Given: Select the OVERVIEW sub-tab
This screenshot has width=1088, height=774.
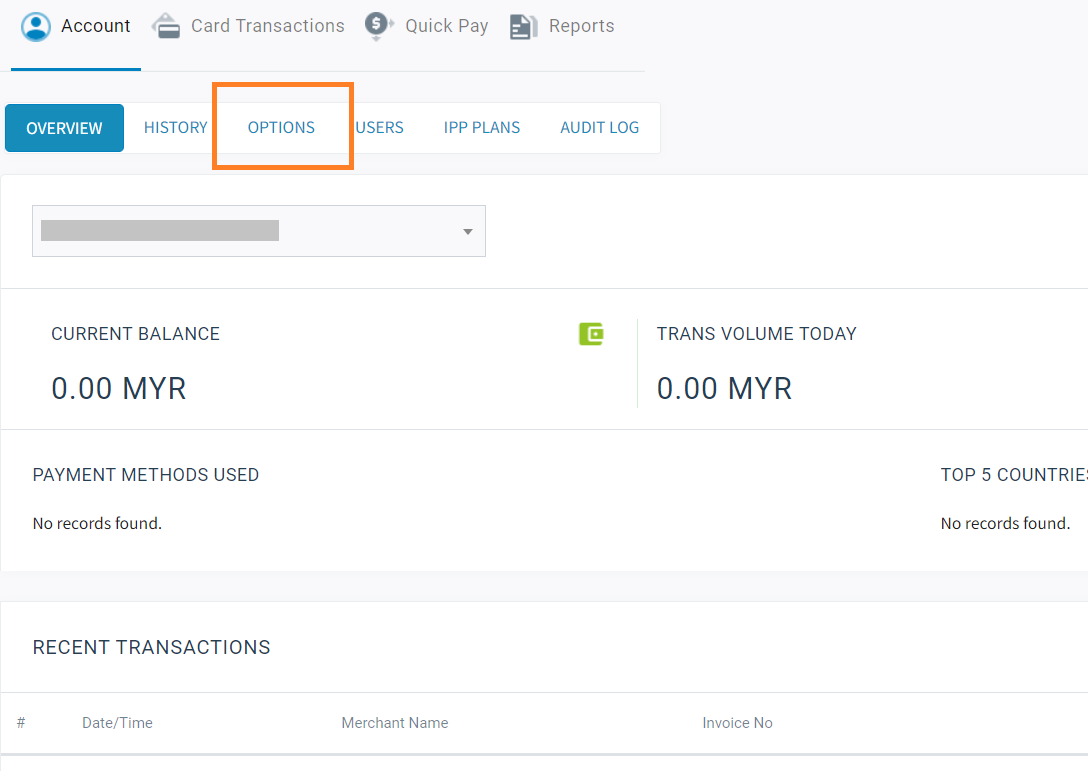Looking at the screenshot, I should pyautogui.click(x=65, y=128).
